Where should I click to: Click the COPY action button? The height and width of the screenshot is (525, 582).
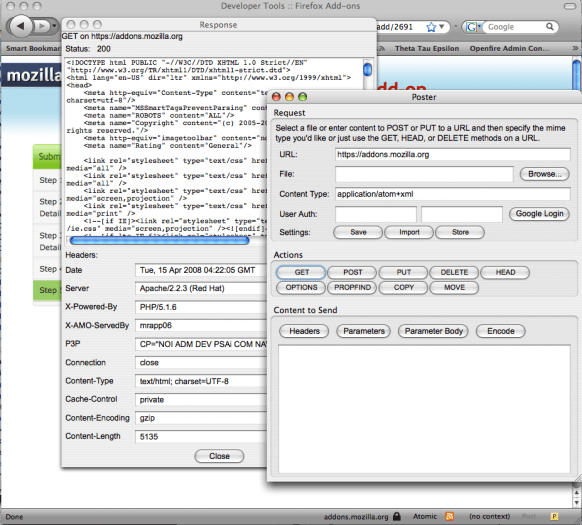[403, 287]
